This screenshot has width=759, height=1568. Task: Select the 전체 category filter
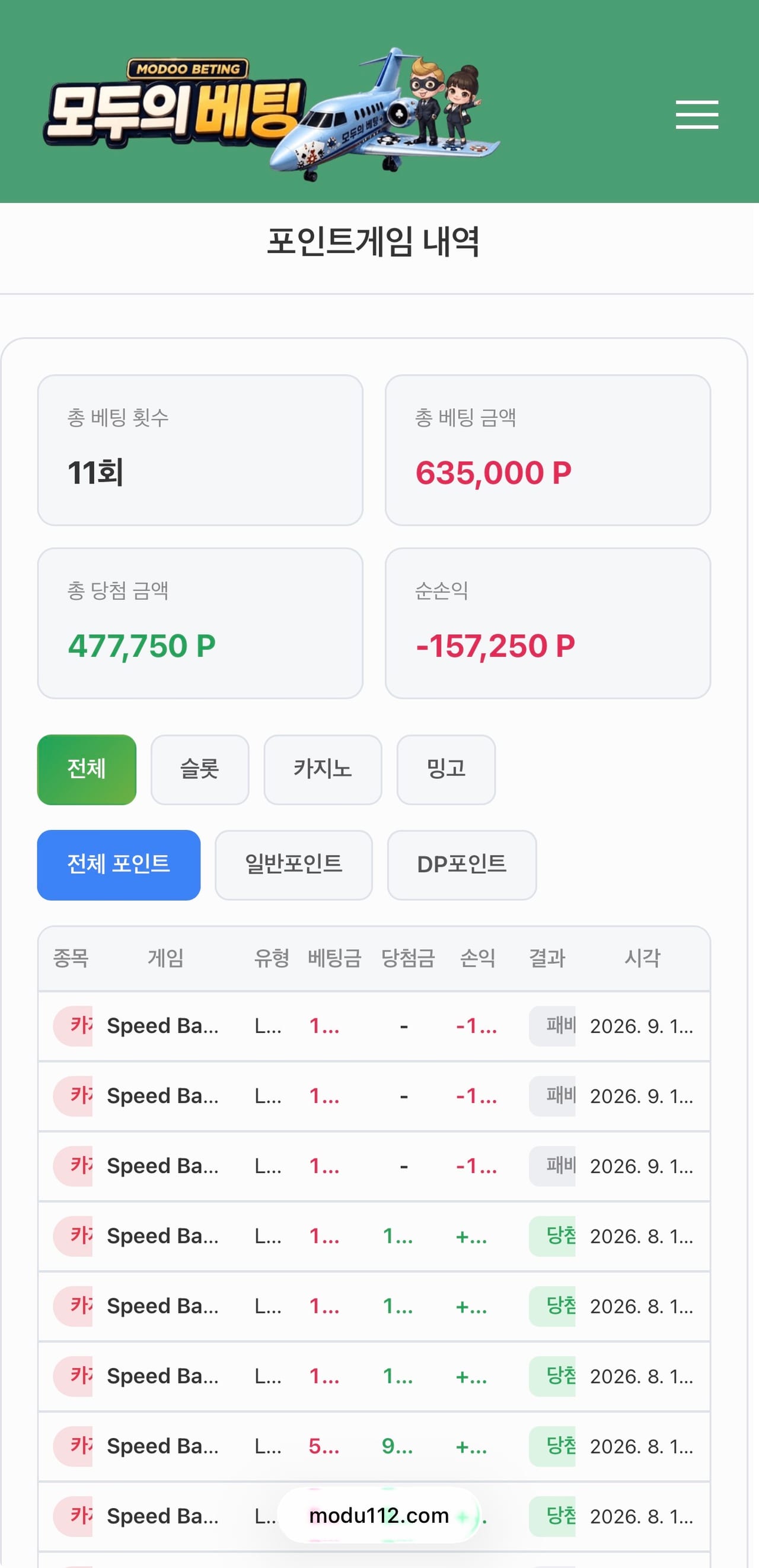(x=87, y=769)
